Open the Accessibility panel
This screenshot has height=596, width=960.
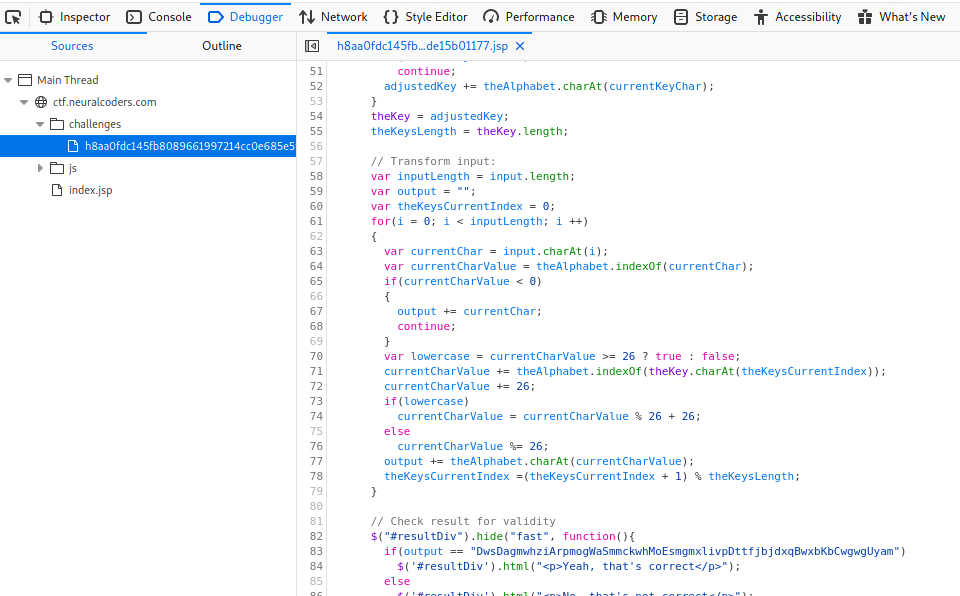point(798,17)
